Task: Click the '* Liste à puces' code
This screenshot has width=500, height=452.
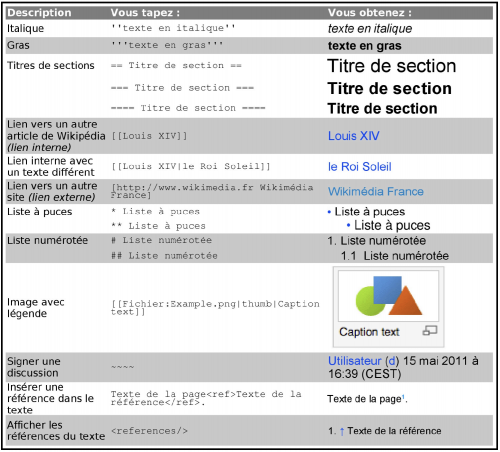Action: pos(155,212)
